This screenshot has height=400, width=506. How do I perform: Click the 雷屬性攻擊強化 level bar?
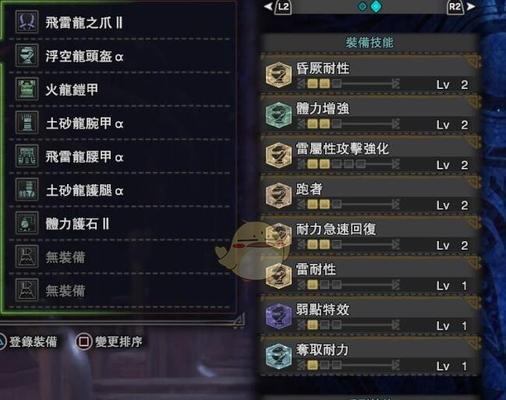pyautogui.click(x=348, y=164)
